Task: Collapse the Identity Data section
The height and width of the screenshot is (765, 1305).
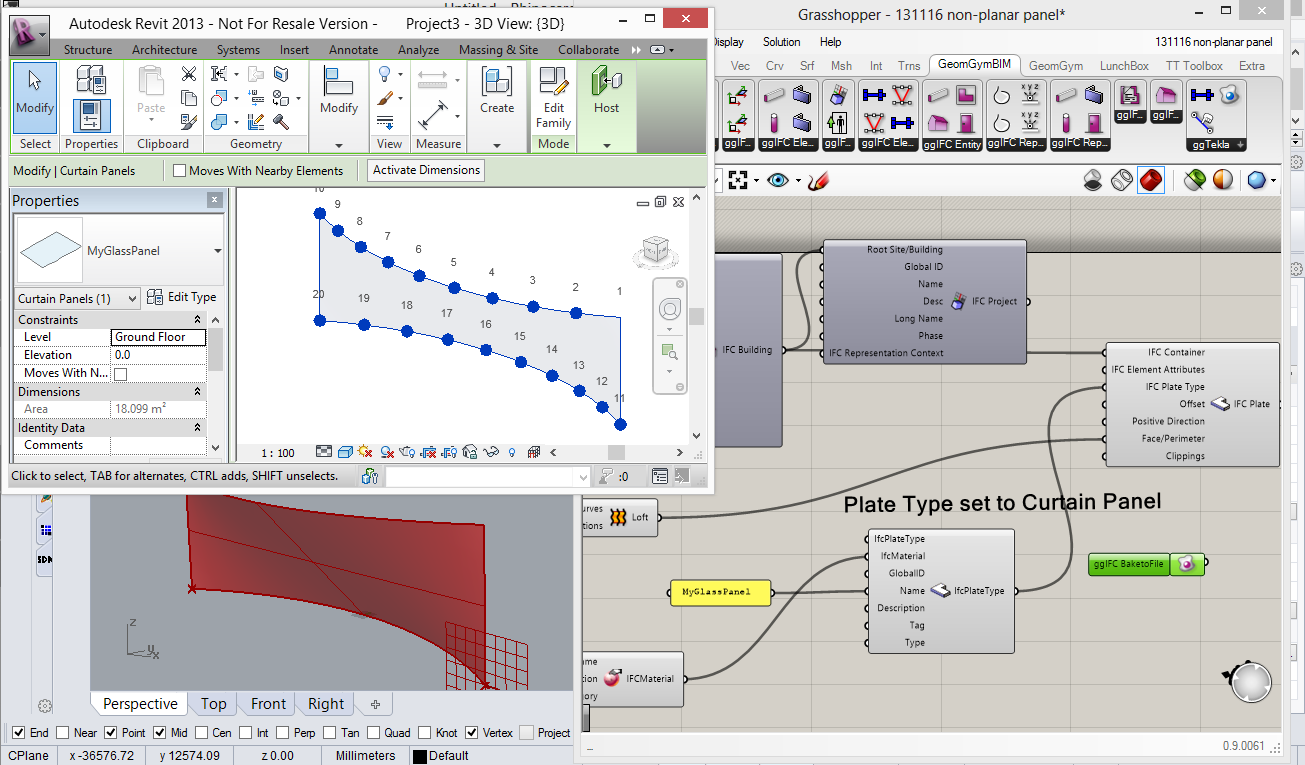Action: [x=198, y=428]
